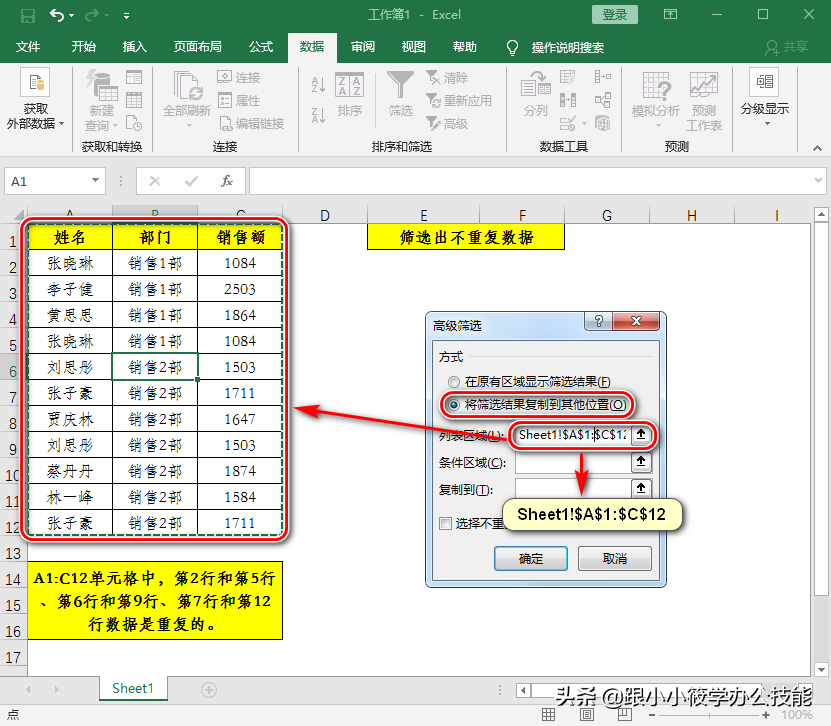Switch to the 帮助 ribbon tab
The image size is (831, 726).
point(465,47)
